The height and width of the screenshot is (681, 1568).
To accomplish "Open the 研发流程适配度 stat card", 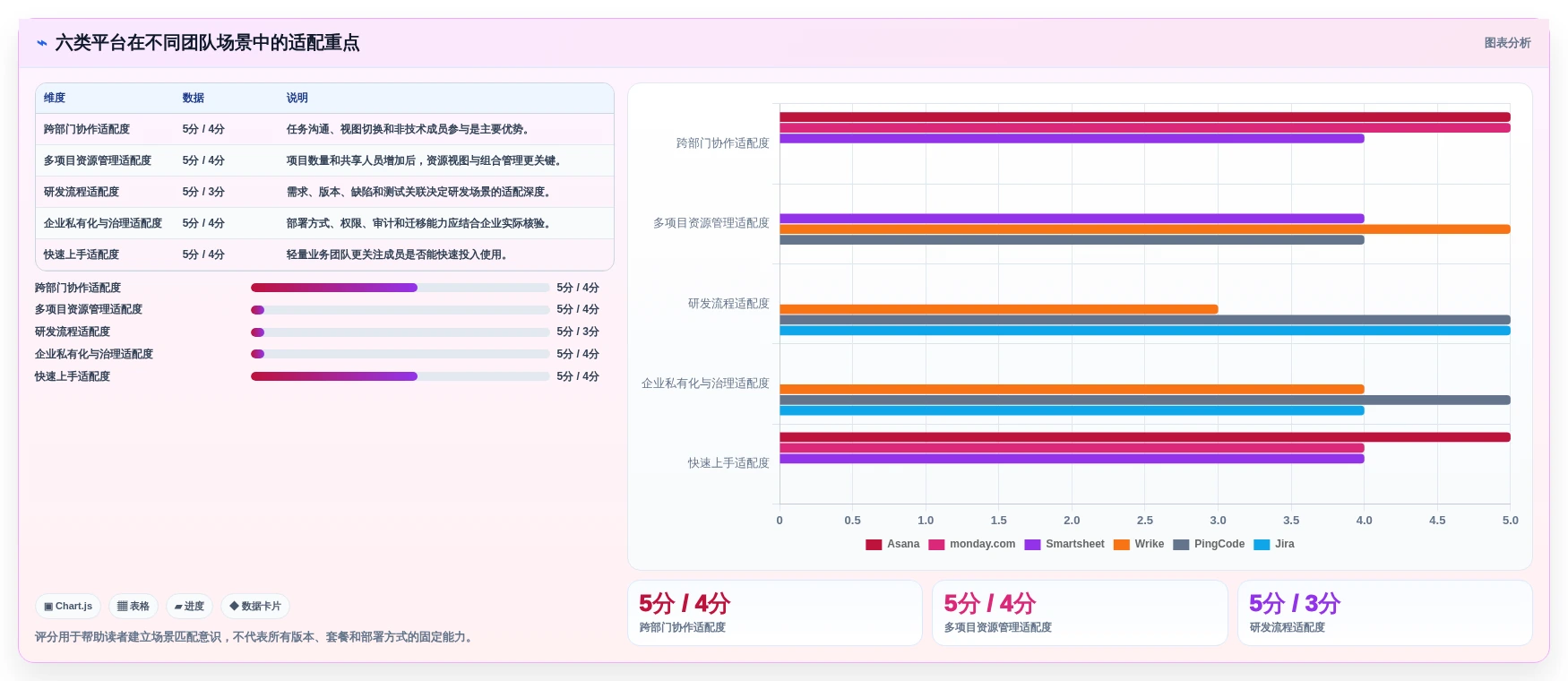I will tap(1385, 613).
